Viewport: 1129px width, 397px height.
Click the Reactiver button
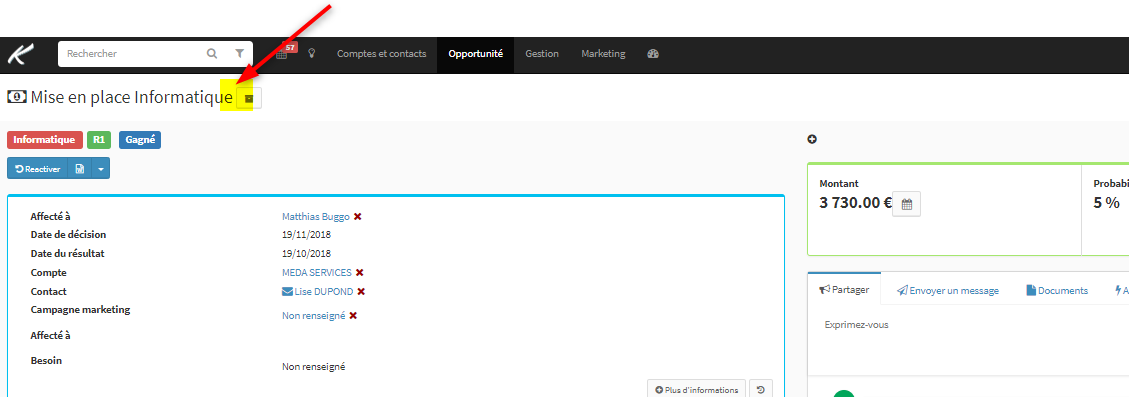click(37, 169)
